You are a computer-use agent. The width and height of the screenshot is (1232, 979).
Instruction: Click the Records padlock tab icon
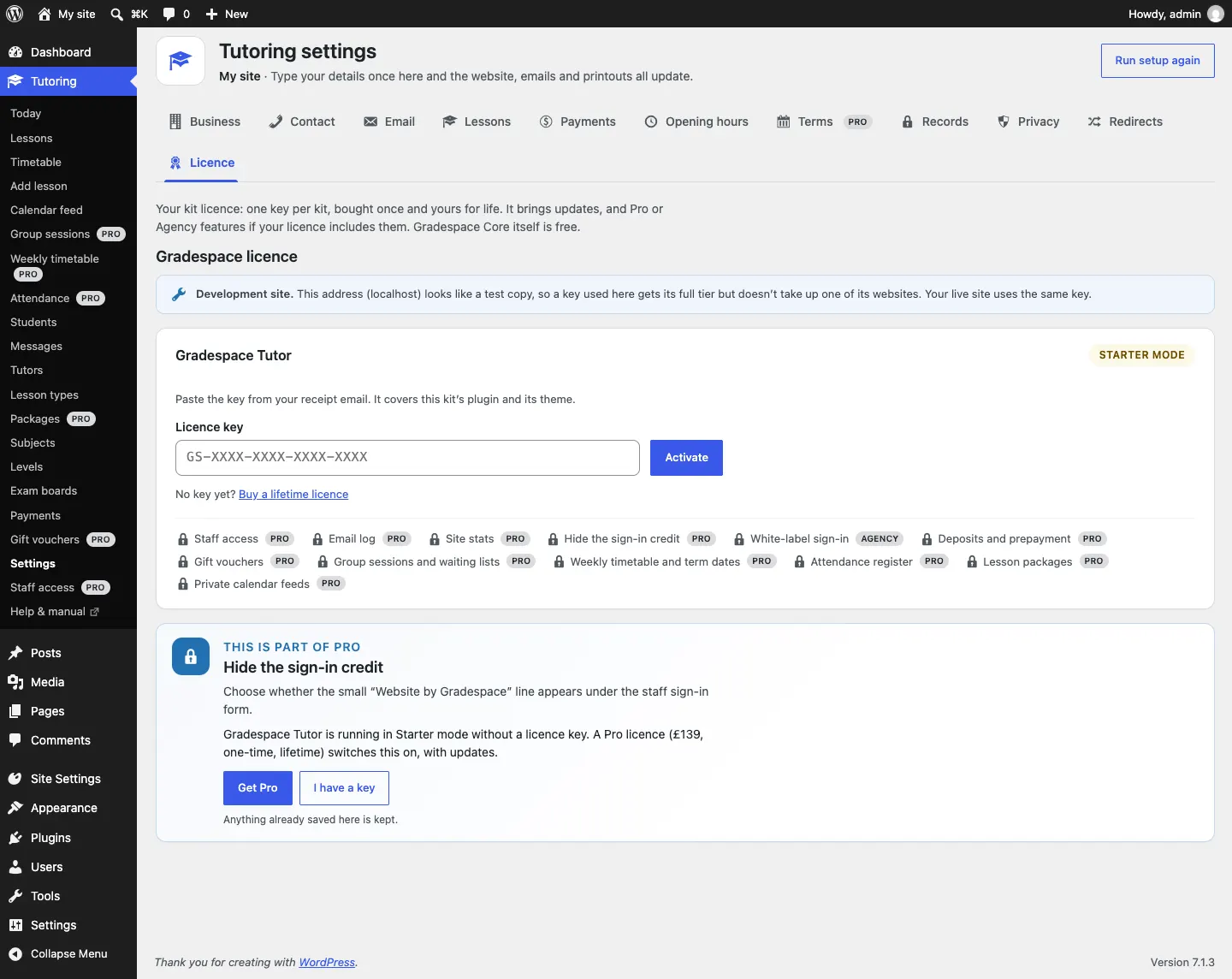pyautogui.click(x=908, y=122)
